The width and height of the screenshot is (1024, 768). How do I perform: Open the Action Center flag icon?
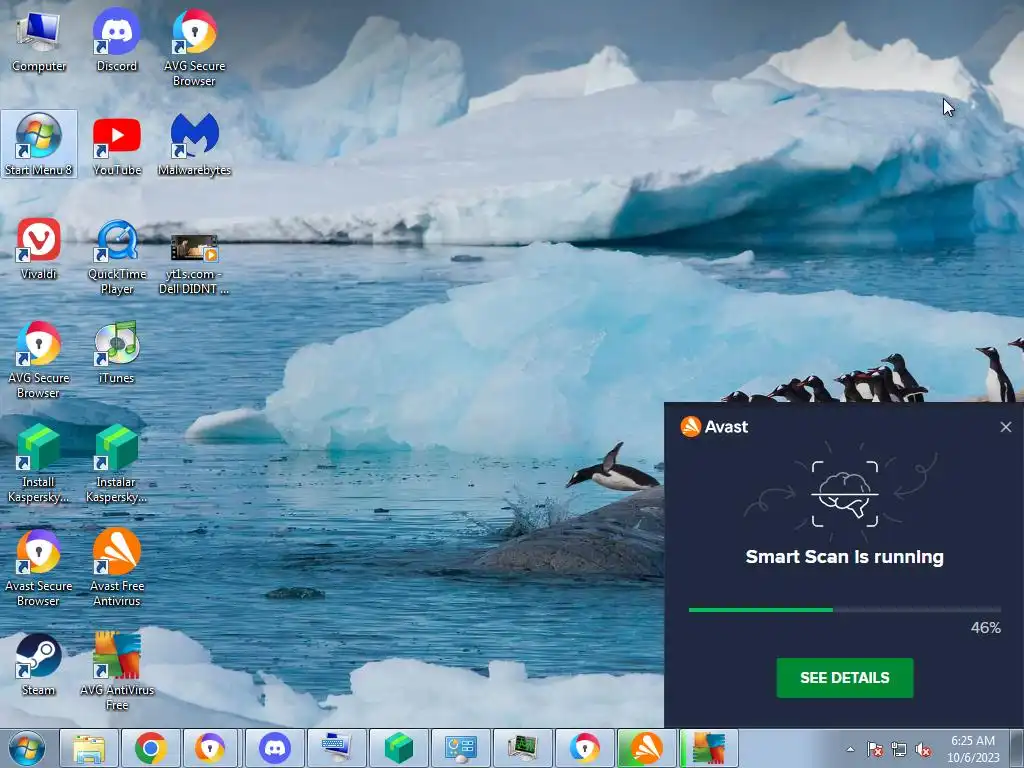point(874,749)
